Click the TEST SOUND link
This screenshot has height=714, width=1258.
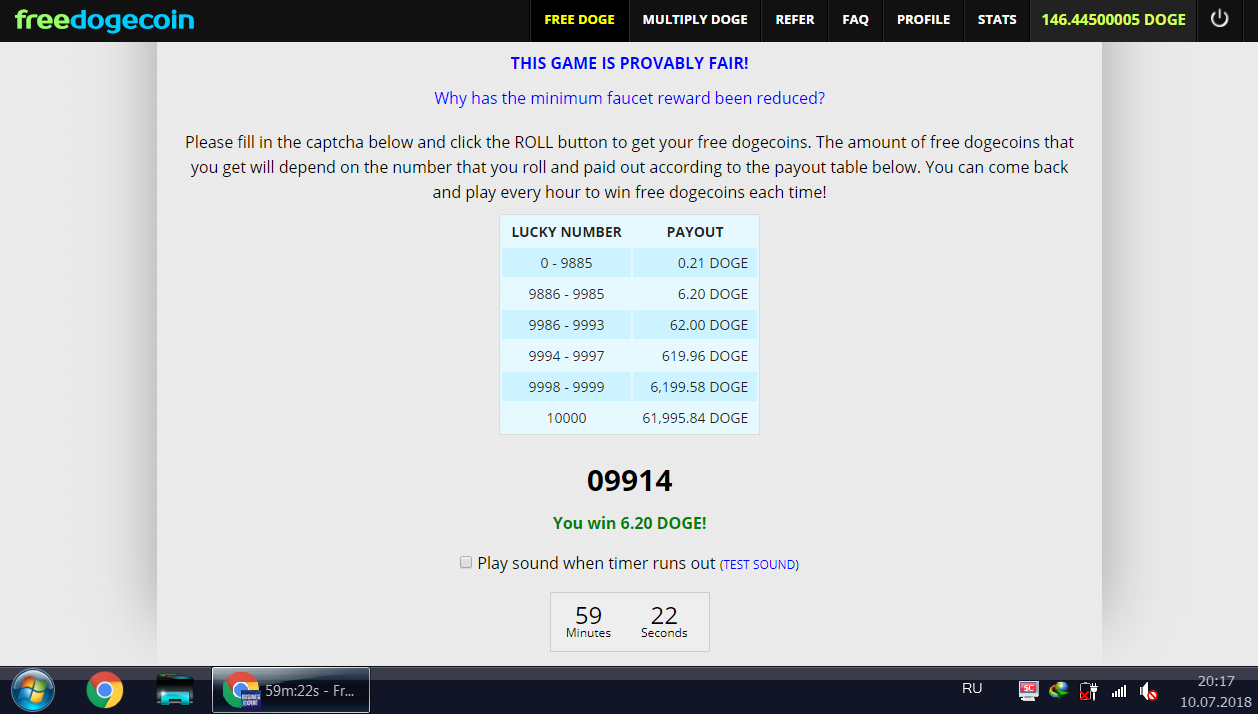[x=759, y=565]
